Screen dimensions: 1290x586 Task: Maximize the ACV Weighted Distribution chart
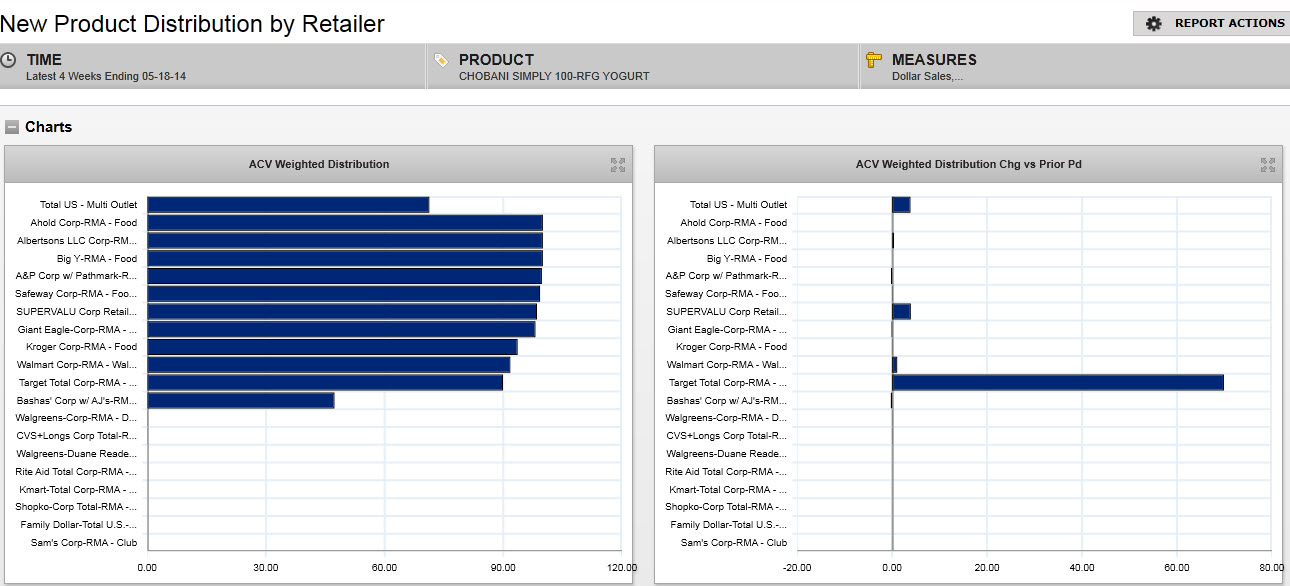618,165
